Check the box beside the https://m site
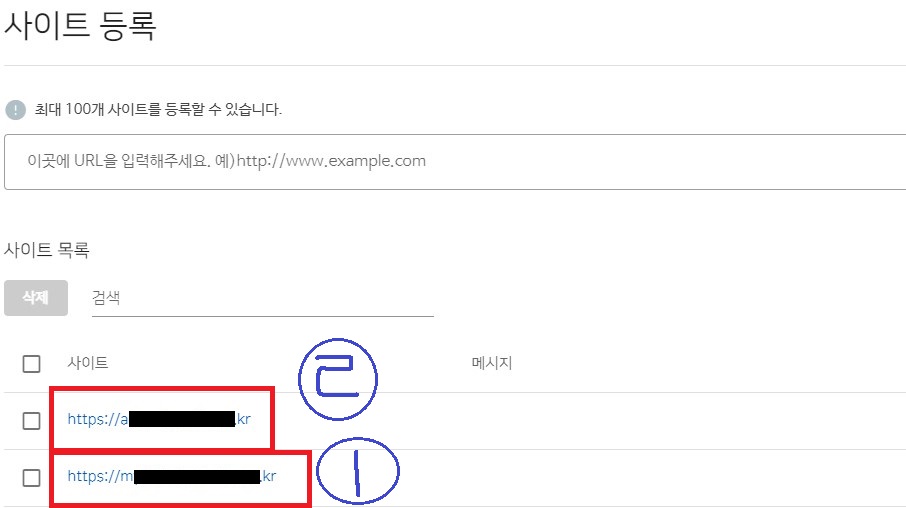 click(x=31, y=478)
